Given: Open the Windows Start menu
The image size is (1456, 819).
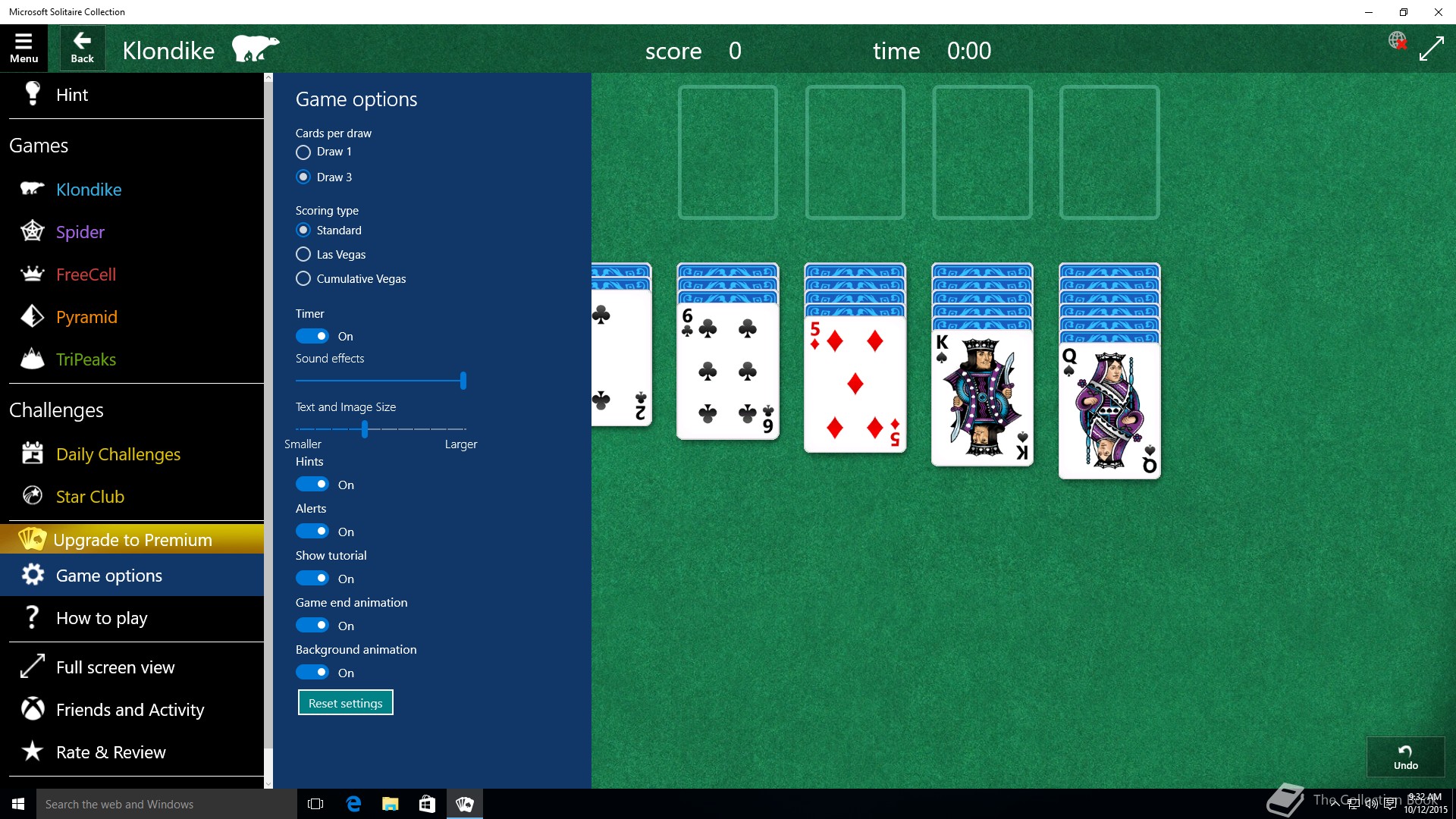Looking at the screenshot, I should (x=18, y=804).
